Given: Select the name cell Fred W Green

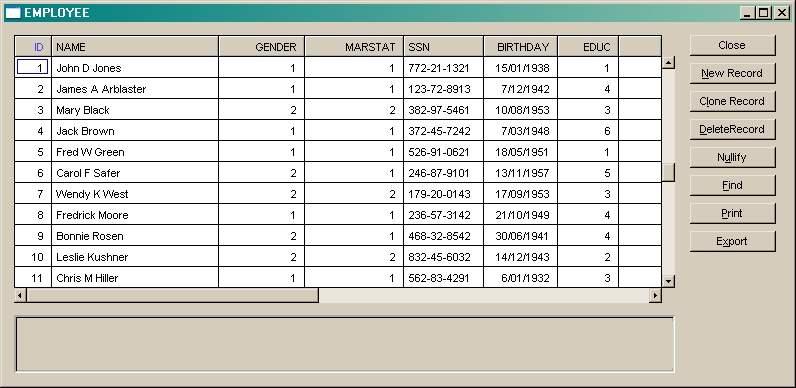Looking at the screenshot, I should [135, 152].
